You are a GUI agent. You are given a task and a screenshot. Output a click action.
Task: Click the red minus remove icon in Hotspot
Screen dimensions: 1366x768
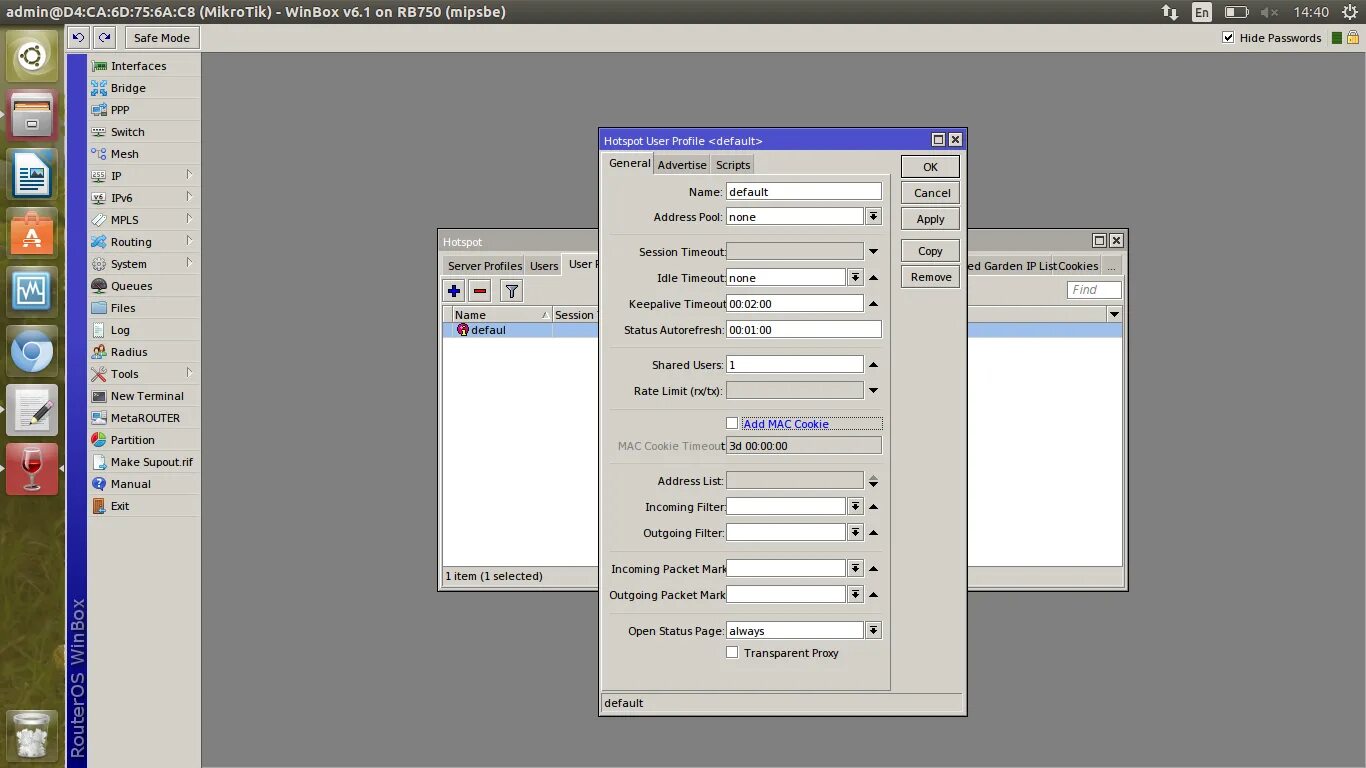480,291
